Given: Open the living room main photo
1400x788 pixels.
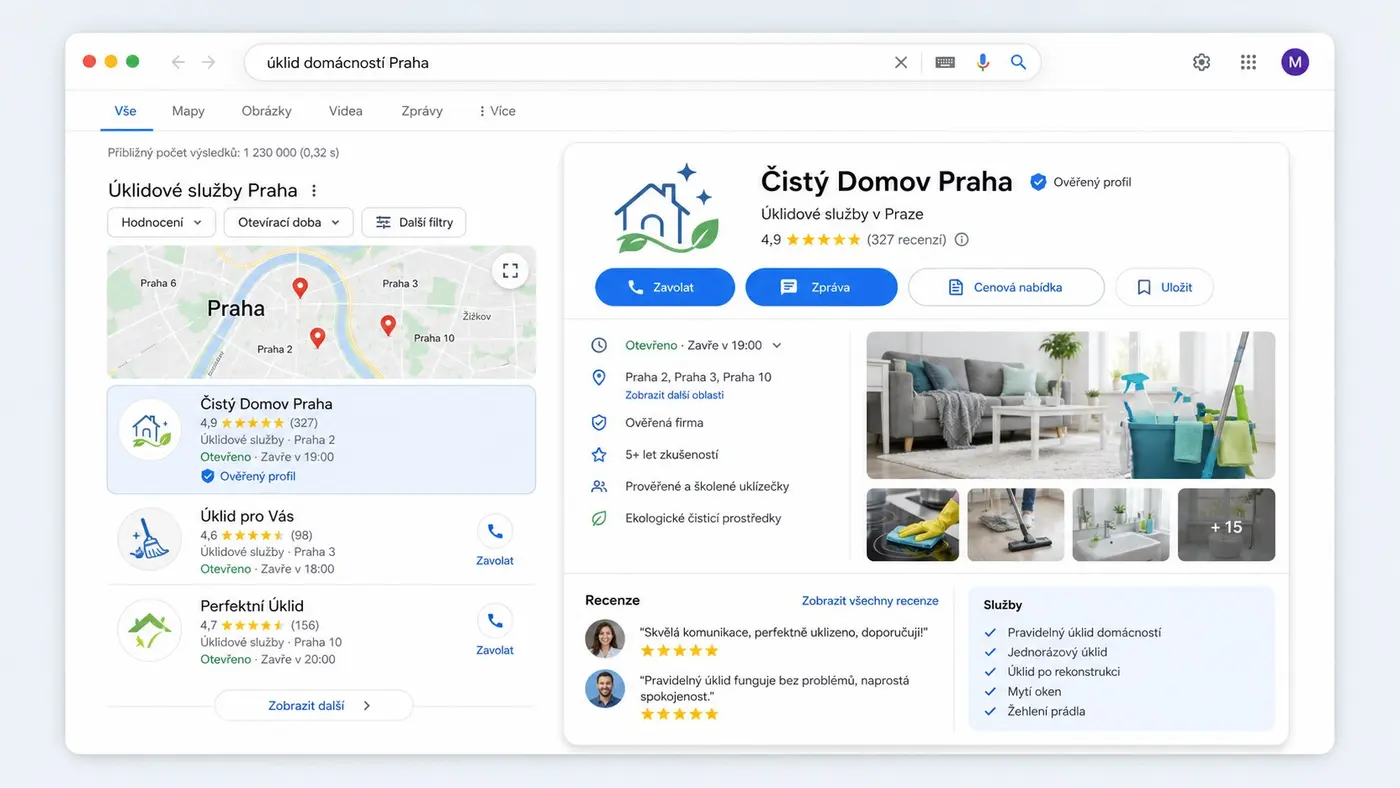Looking at the screenshot, I should click(x=1071, y=405).
